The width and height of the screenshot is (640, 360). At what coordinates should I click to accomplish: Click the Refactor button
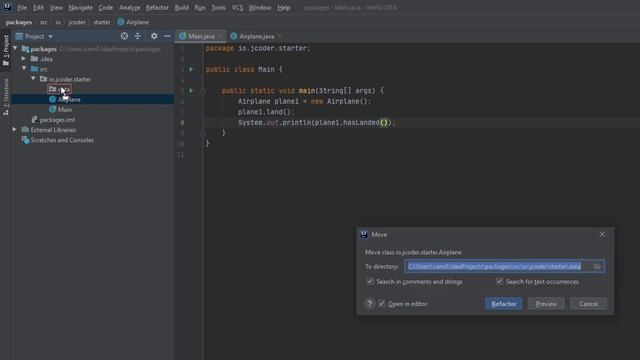[x=503, y=304]
